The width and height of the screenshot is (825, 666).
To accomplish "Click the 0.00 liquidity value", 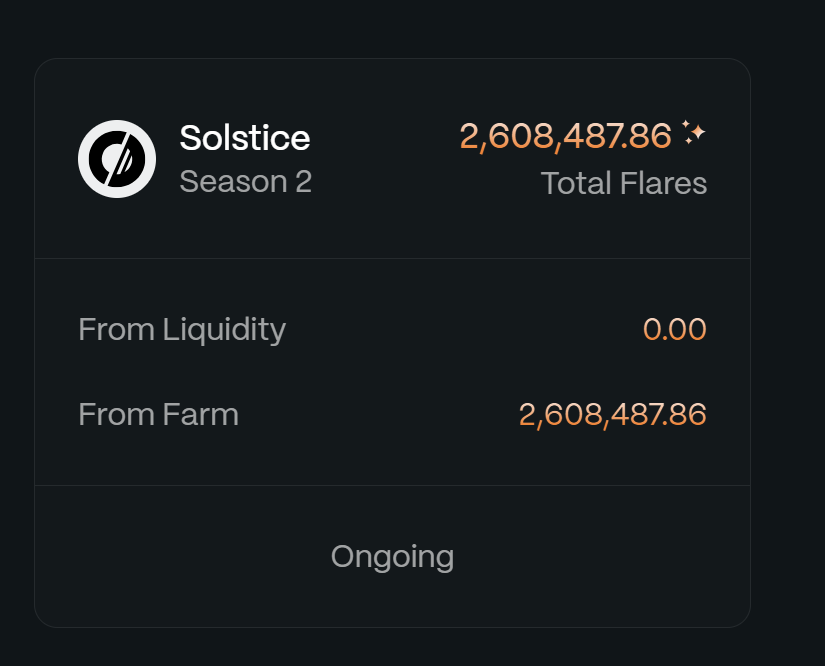I will pos(674,329).
